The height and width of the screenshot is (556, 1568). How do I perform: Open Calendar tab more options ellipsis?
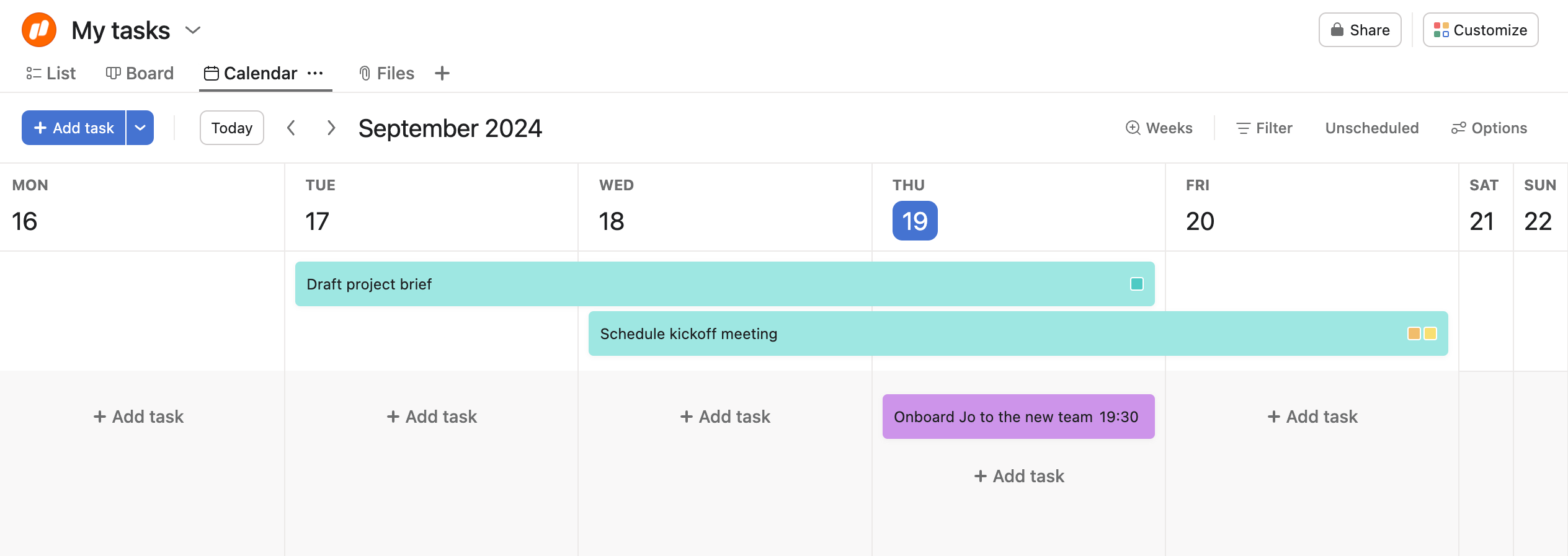point(315,73)
